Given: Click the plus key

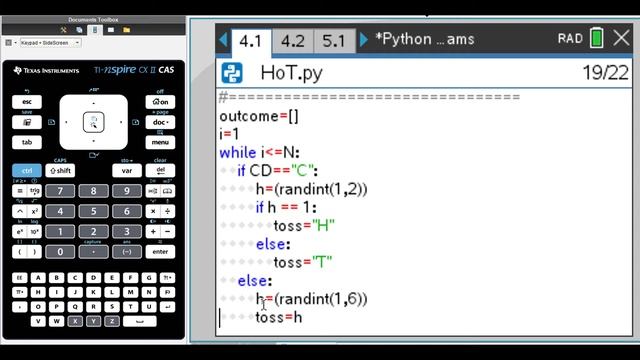Looking at the screenshot, I should click(x=153, y=231).
